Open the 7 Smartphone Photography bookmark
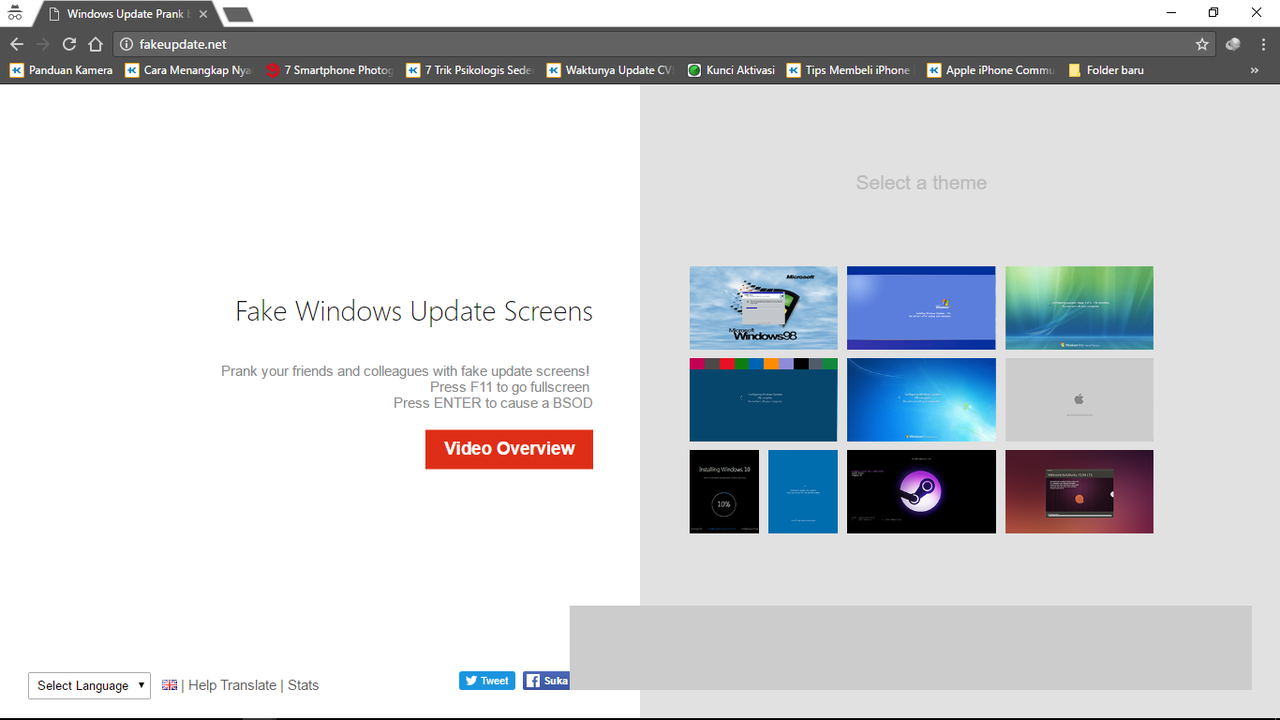 [329, 70]
